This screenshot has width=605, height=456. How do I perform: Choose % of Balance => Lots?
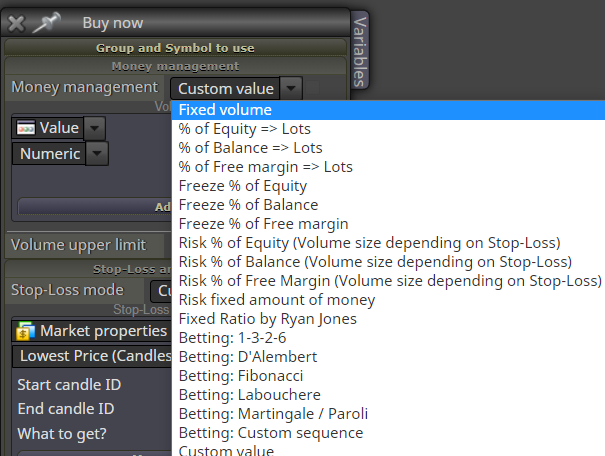pos(388,148)
